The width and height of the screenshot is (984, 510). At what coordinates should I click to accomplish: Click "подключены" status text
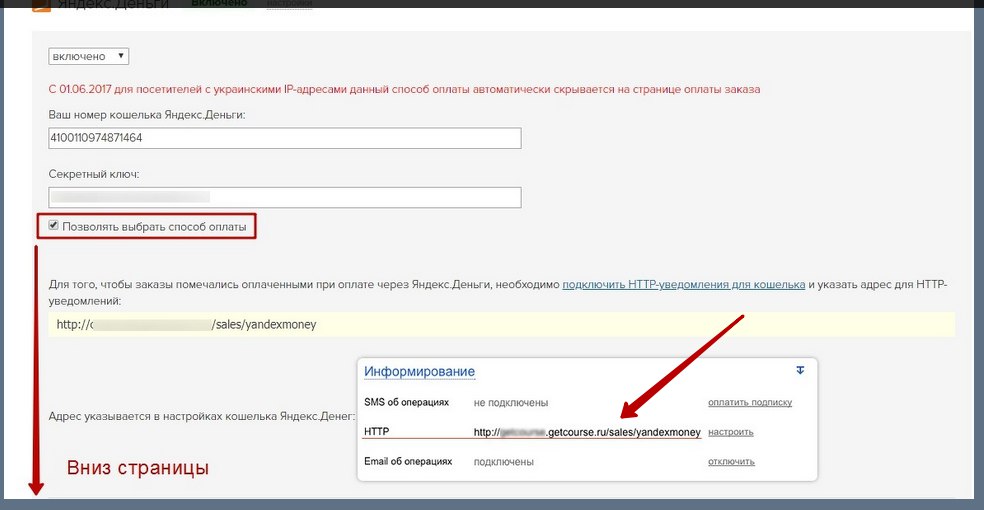503,462
